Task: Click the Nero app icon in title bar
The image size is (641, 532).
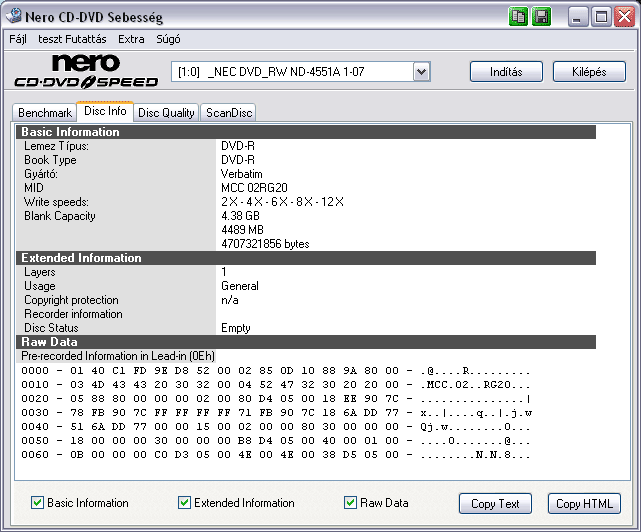Action: point(14,16)
